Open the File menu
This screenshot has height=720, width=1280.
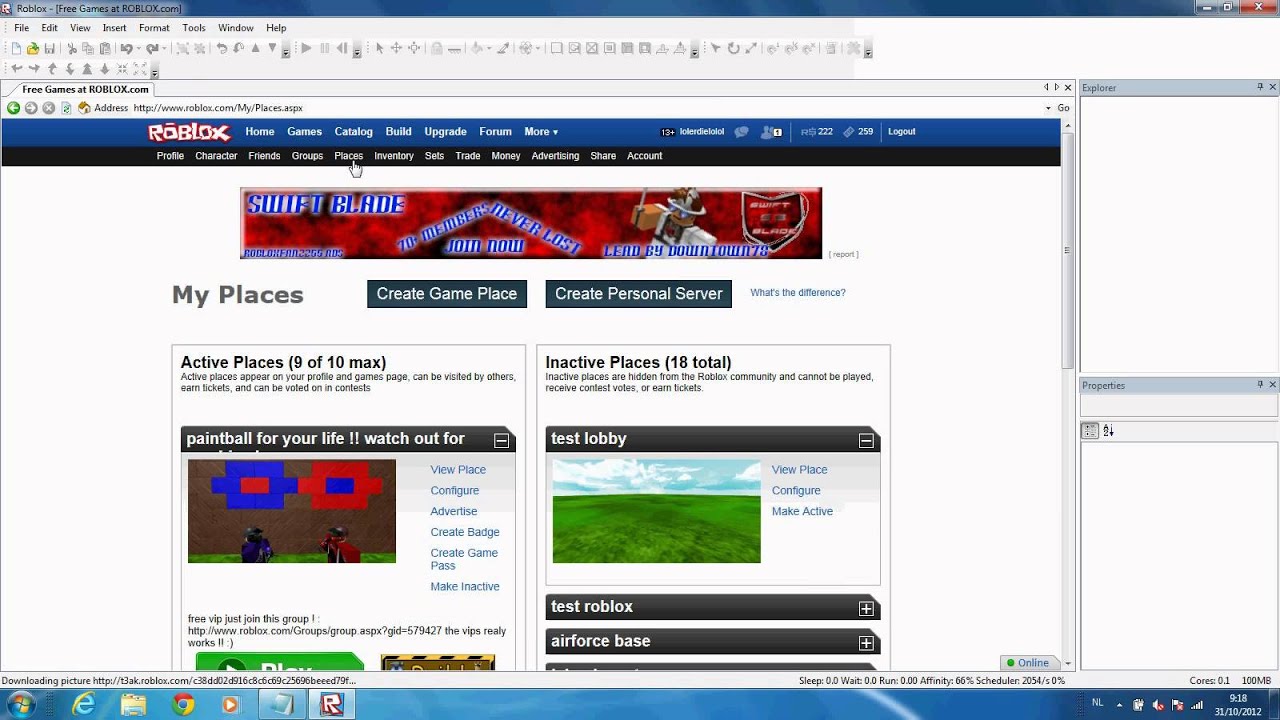(x=21, y=28)
